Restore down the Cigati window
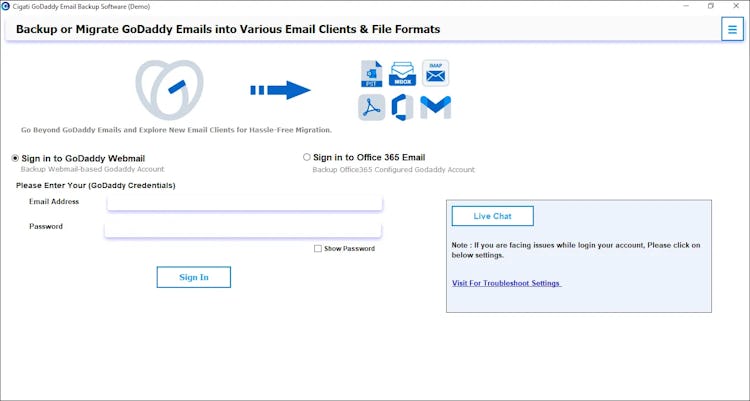This screenshot has height=401, width=750. pos(711,6)
